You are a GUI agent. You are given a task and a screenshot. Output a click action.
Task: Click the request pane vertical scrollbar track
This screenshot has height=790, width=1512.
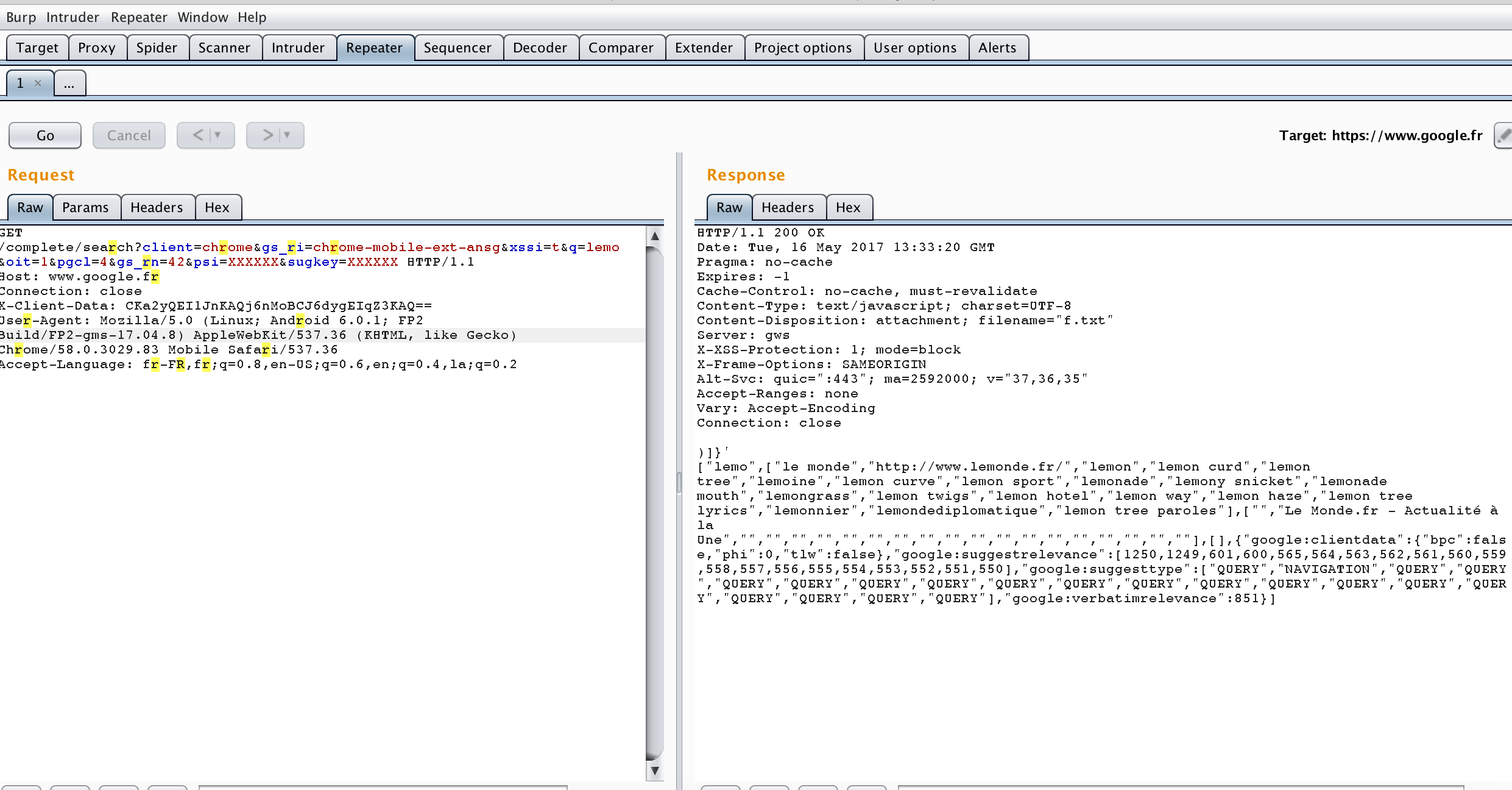point(655,503)
